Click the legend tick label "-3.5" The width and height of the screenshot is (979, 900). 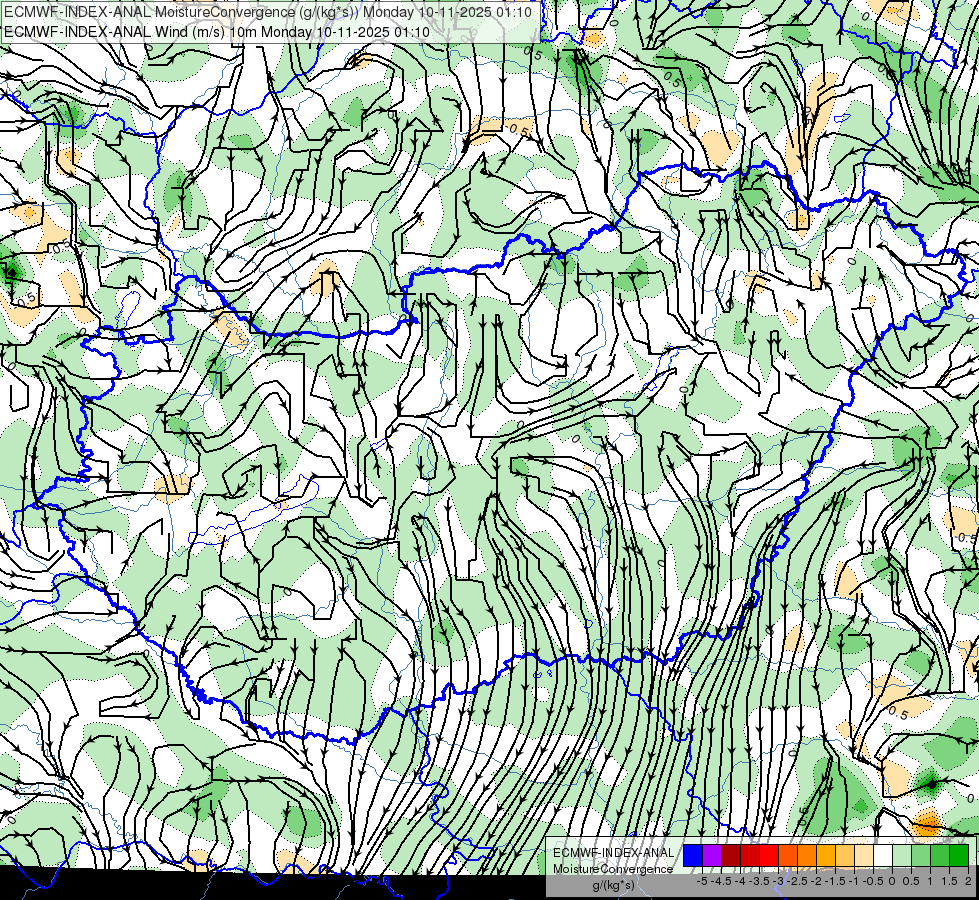coord(759,881)
